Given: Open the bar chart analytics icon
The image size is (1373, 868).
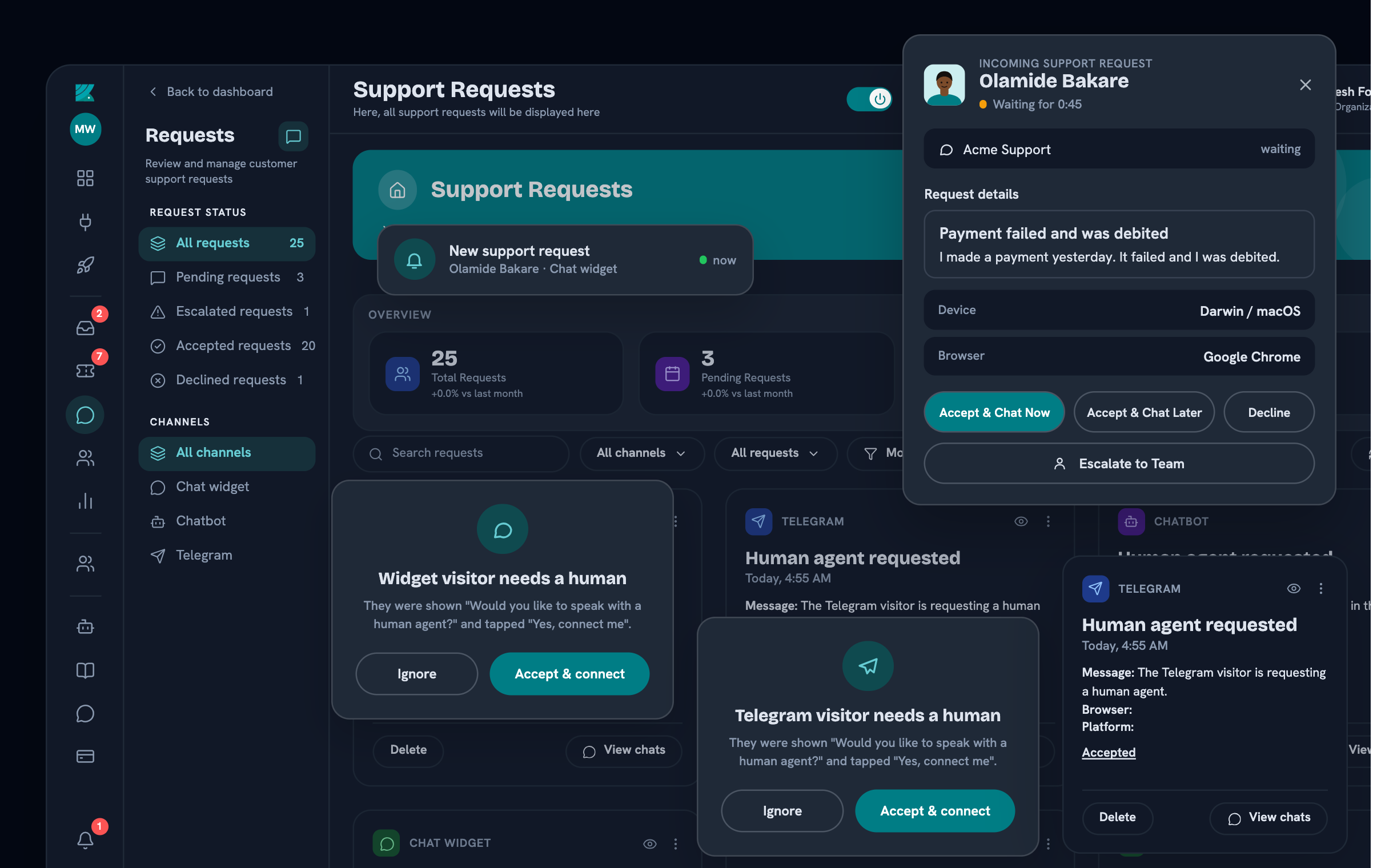Looking at the screenshot, I should coord(85,501).
